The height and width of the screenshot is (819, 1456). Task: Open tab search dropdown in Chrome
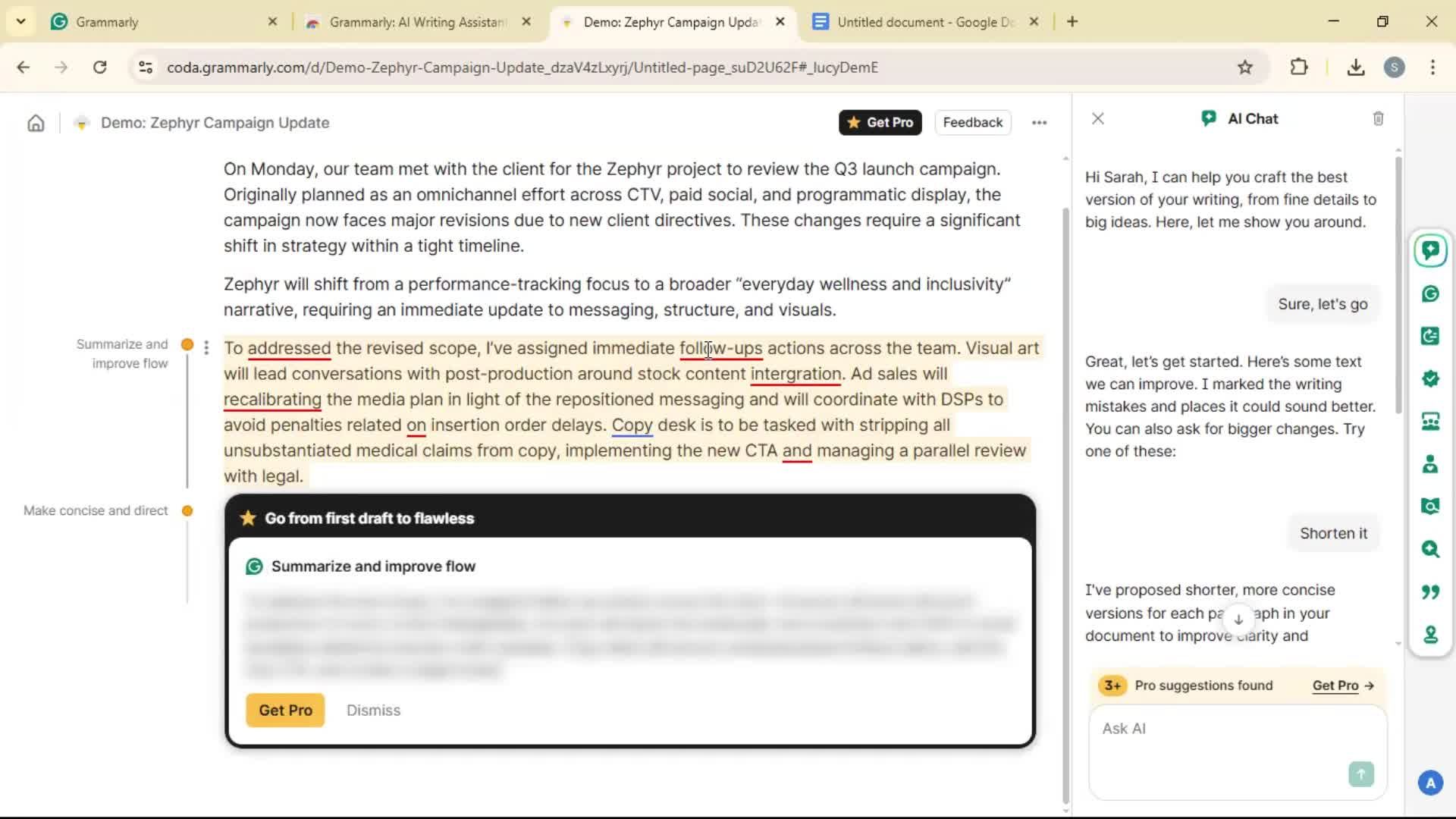click(20, 22)
